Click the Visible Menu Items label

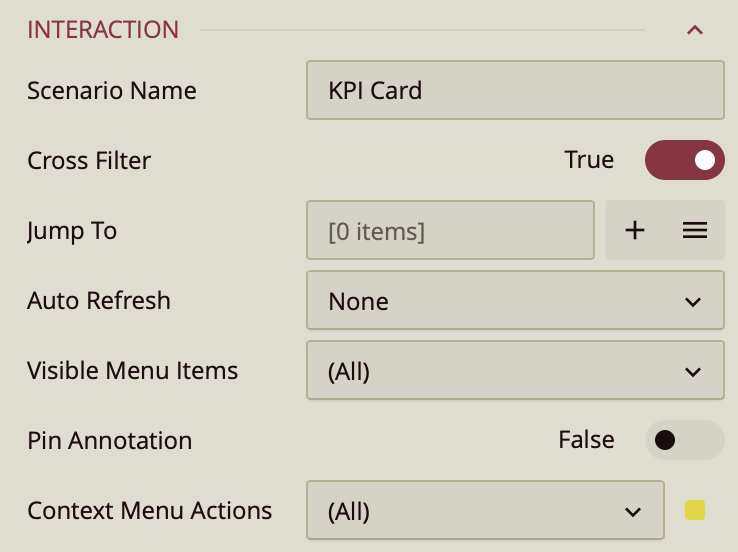[133, 371]
